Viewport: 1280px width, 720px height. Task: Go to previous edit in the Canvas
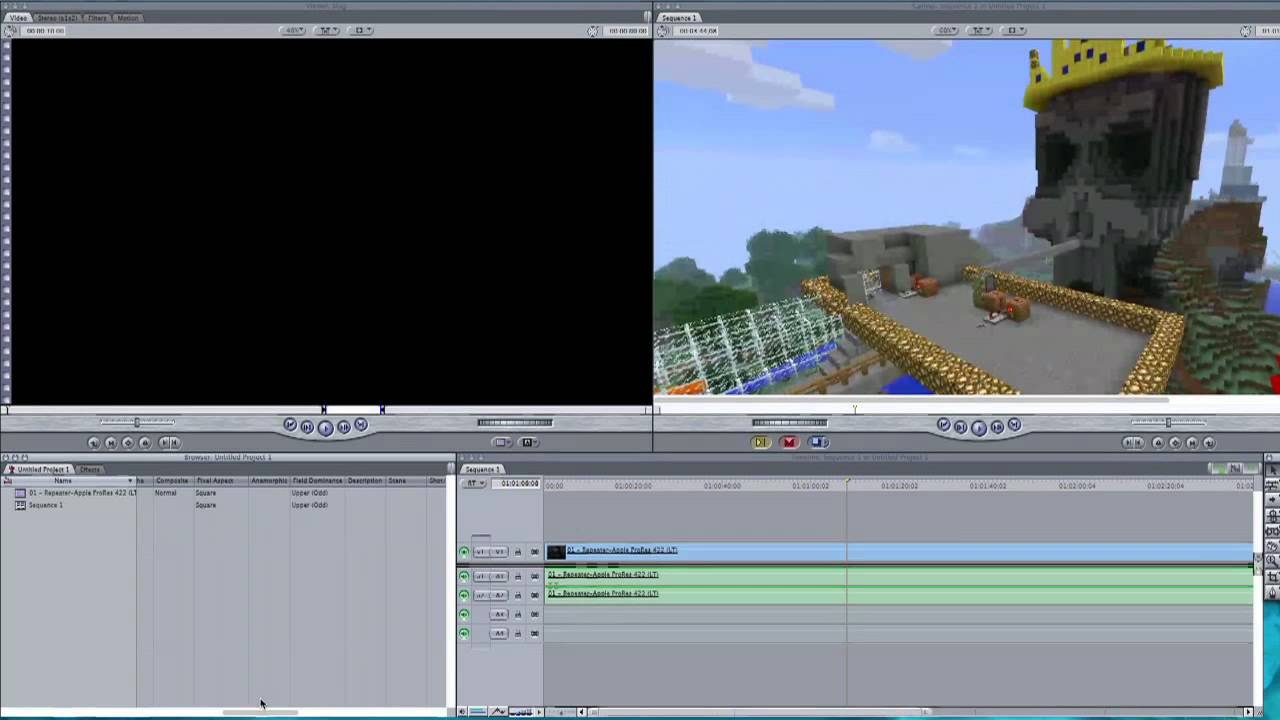(943, 426)
